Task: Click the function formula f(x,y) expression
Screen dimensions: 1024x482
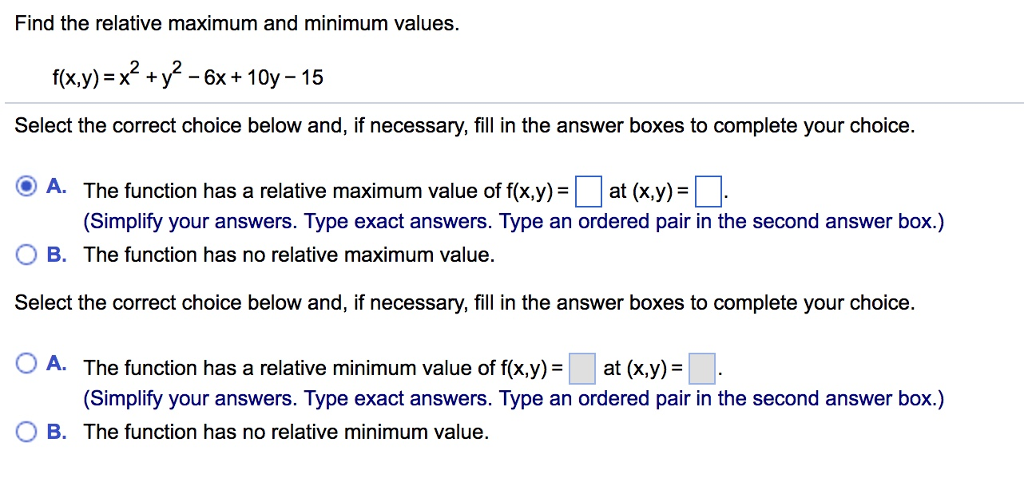Action: click(187, 76)
